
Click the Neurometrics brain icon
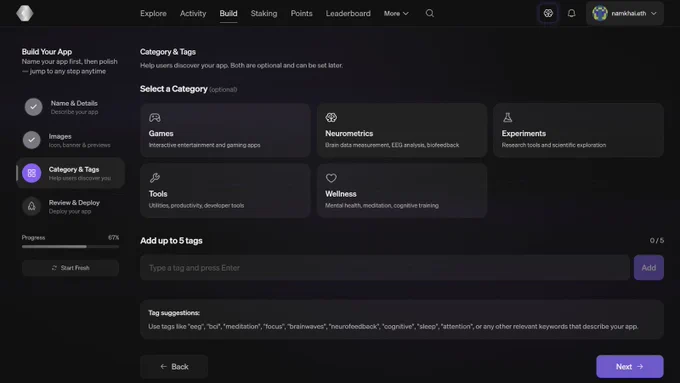[x=331, y=118]
